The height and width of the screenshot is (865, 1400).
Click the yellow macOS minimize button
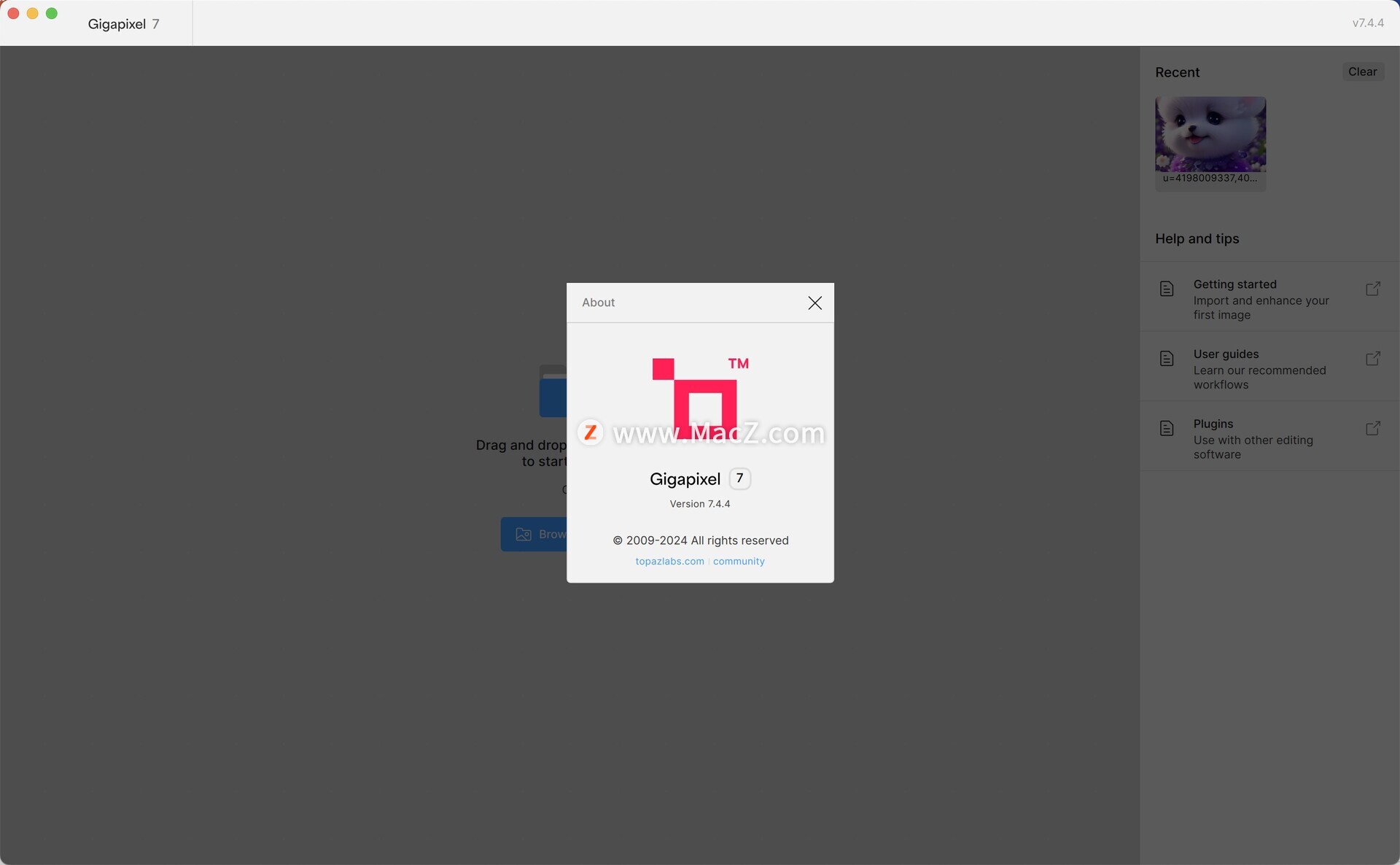[32, 13]
